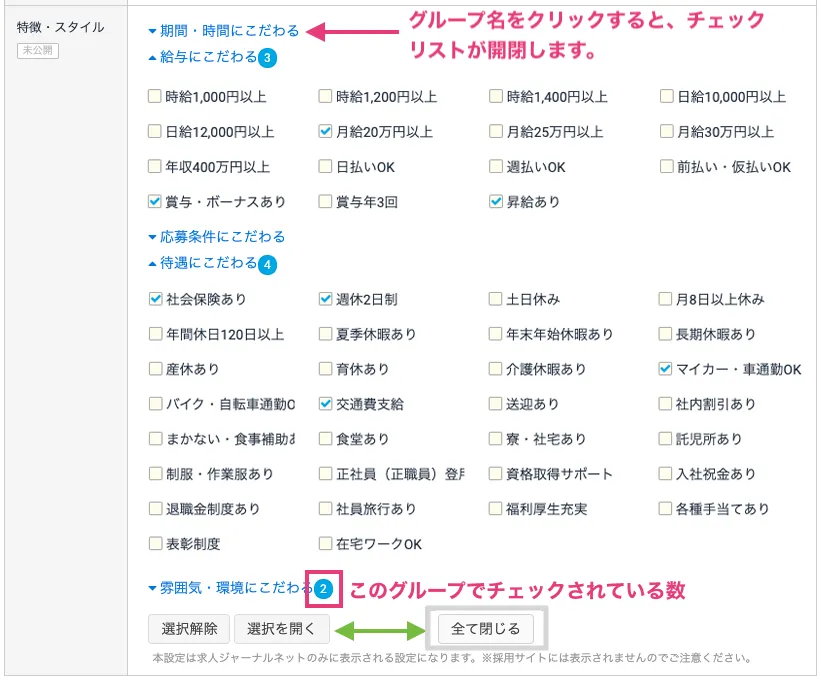Uncheck the 月給20万円以上 checkbox
Viewport: 821px width, 681px height.
[325, 132]
